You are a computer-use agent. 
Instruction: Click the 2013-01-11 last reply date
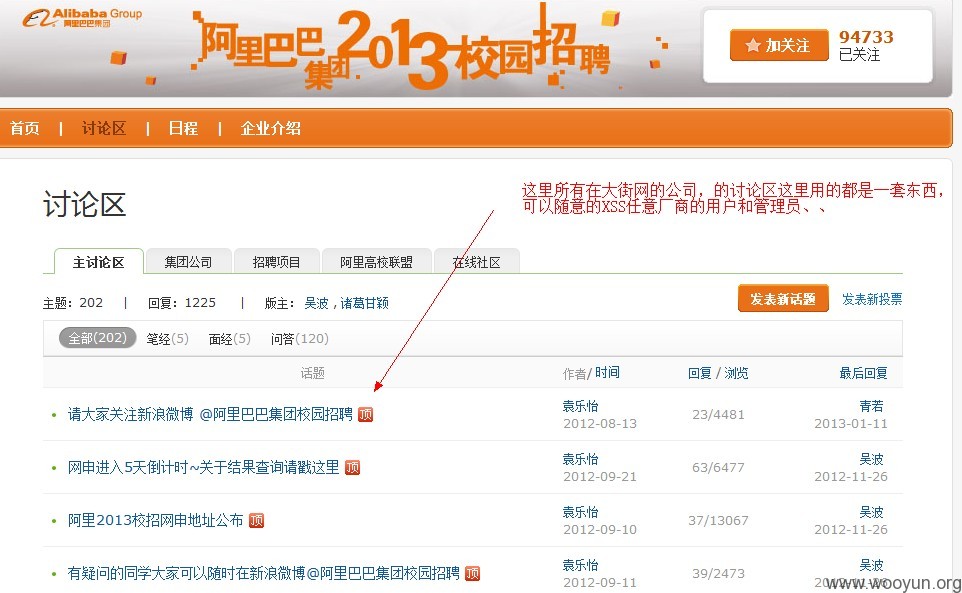(x=850, y=423)
